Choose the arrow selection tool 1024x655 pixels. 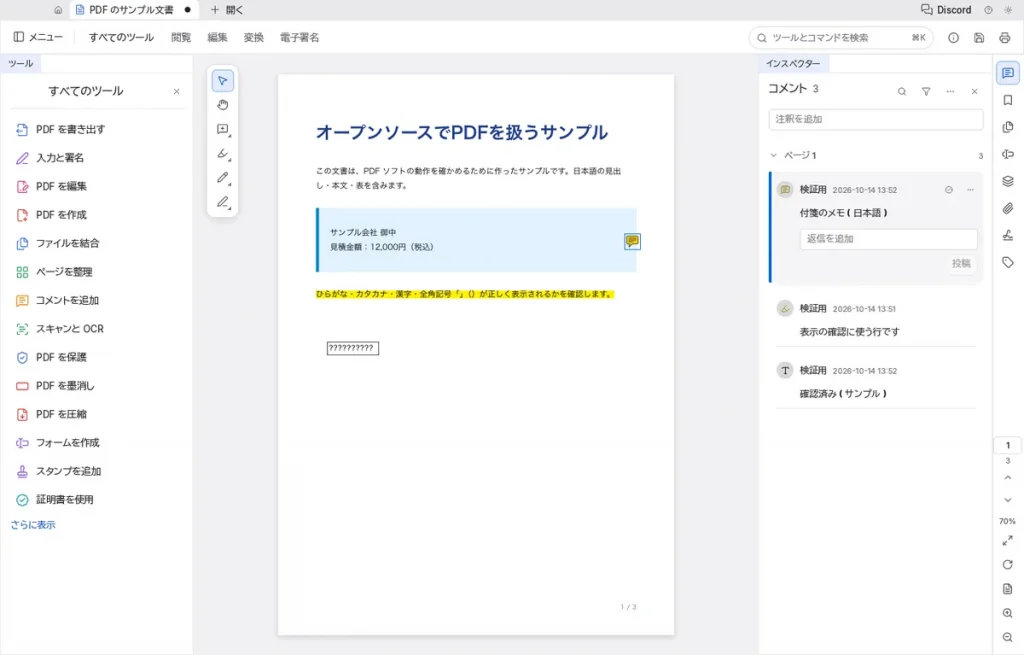click(x=223, y=81)
